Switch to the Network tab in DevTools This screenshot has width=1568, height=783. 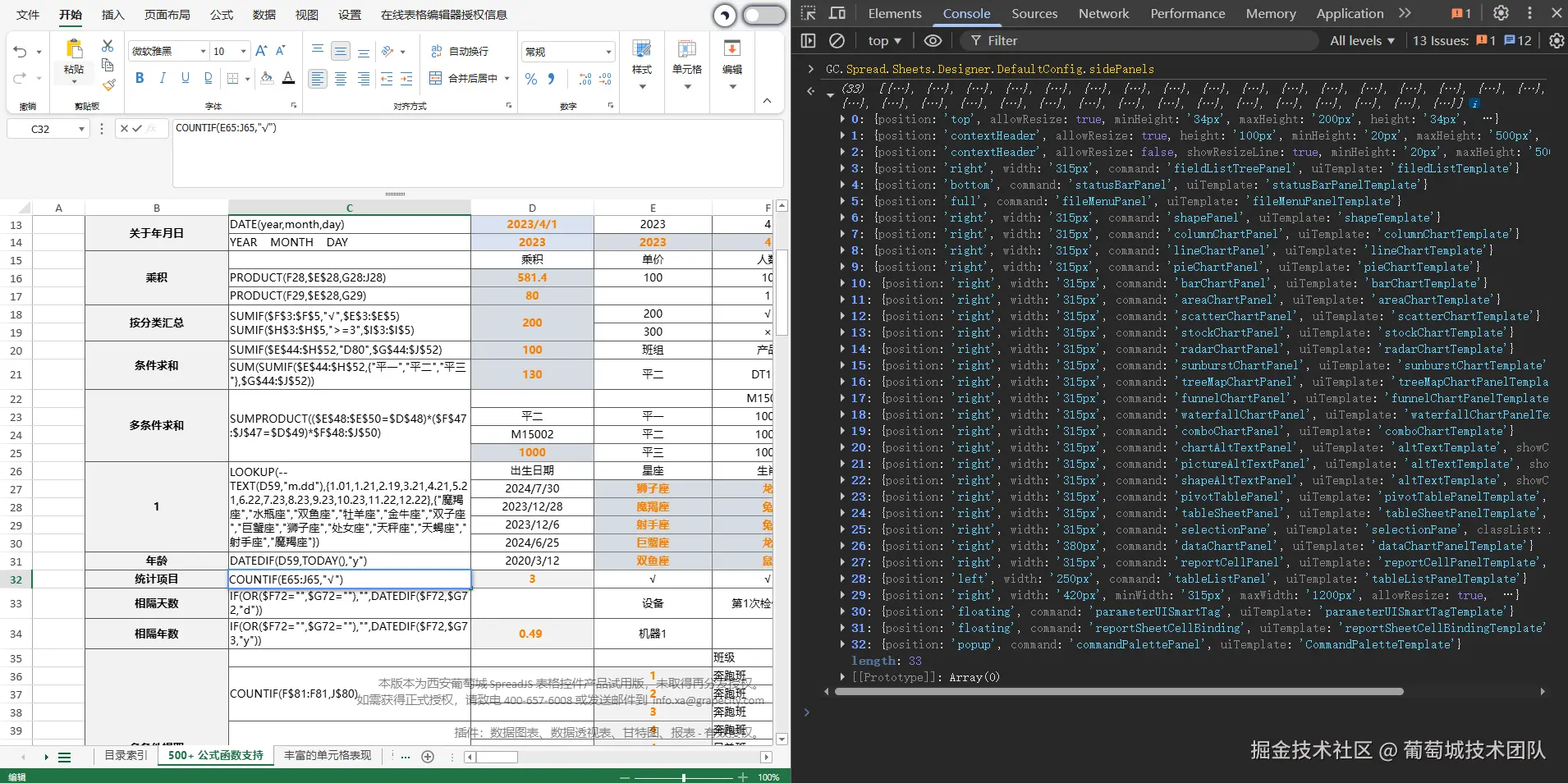tap(1103, 13)
